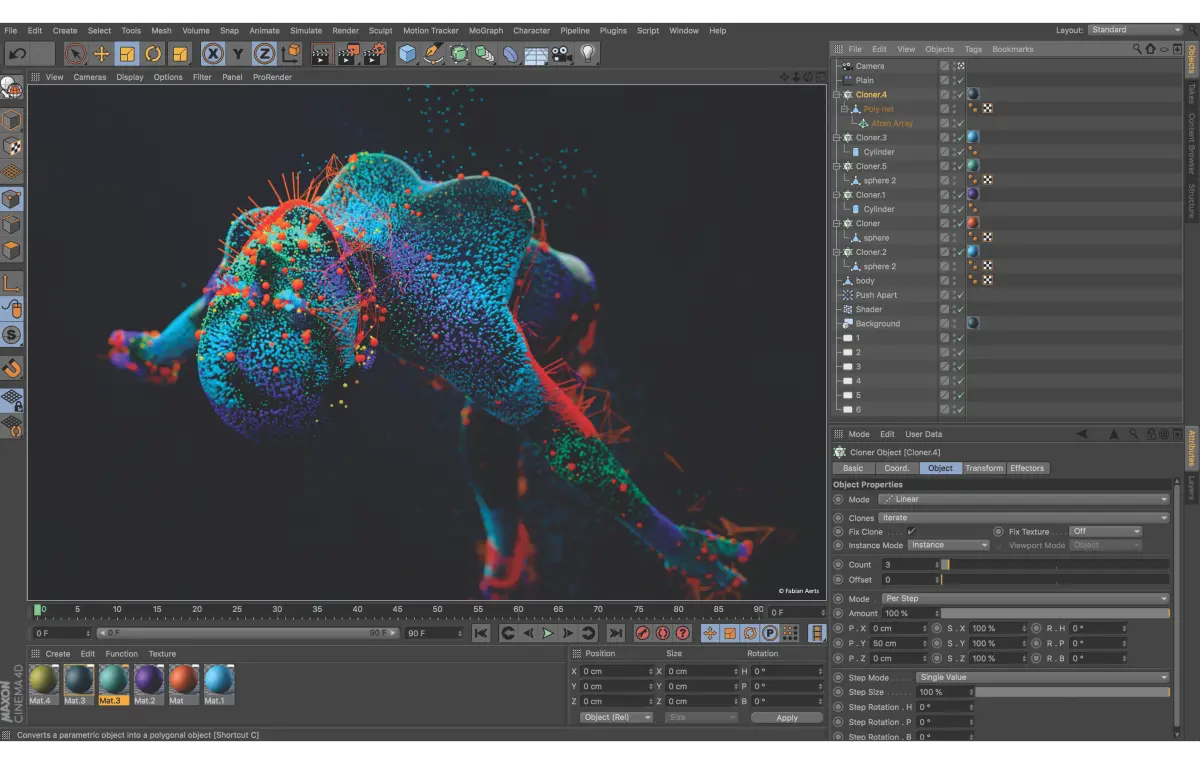The image size is (1200, 764).
Task: Toggle X axis lock
Action: pyautogui.click(x=212, y=54)
